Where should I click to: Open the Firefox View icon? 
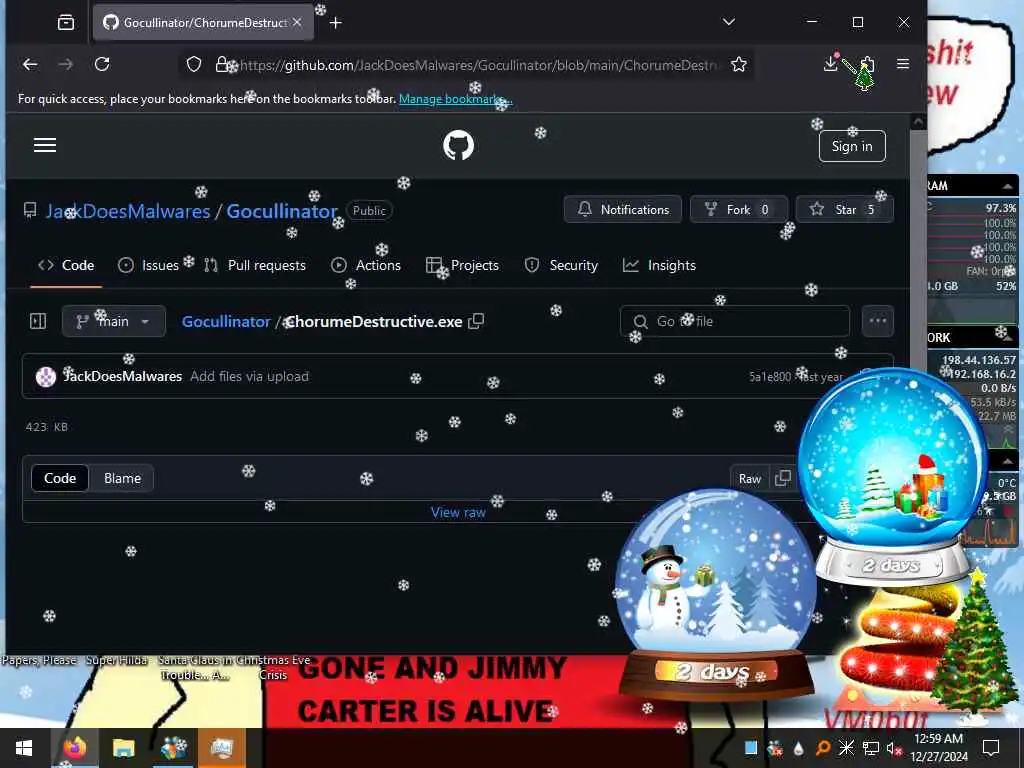pyautogui.click(x=66, y=23)
